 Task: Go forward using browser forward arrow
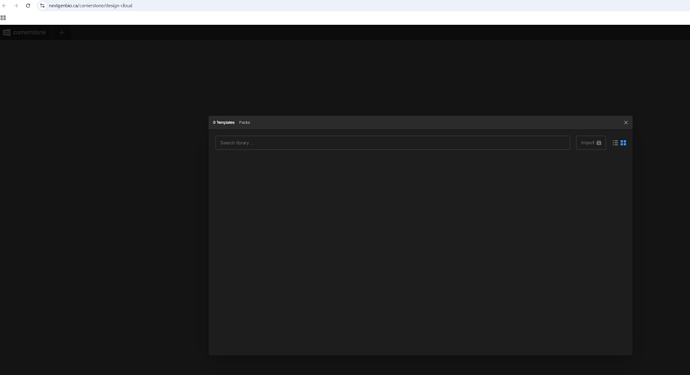point(16,6)
